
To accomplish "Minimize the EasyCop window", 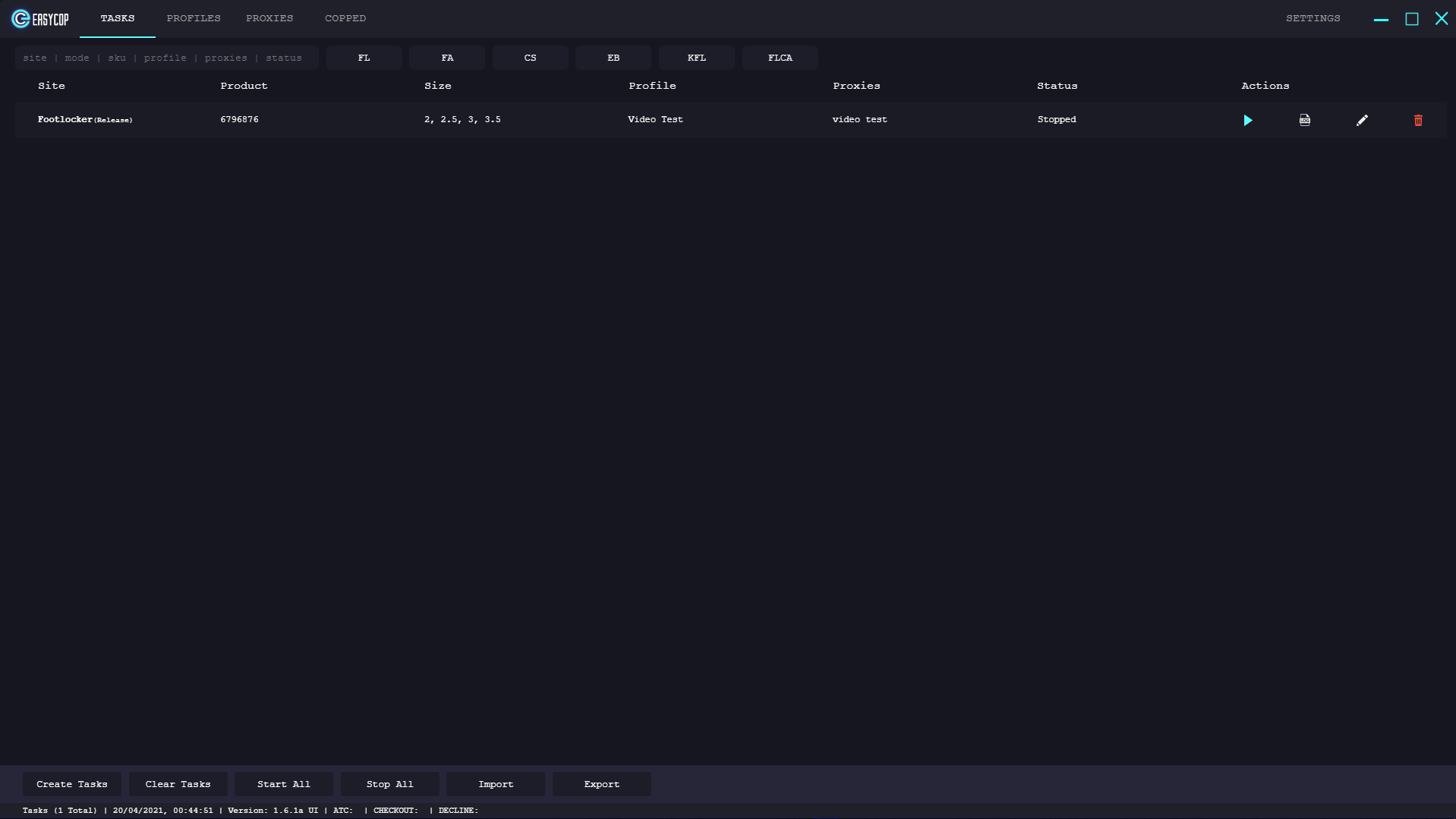I will [x=1381, y=19].
